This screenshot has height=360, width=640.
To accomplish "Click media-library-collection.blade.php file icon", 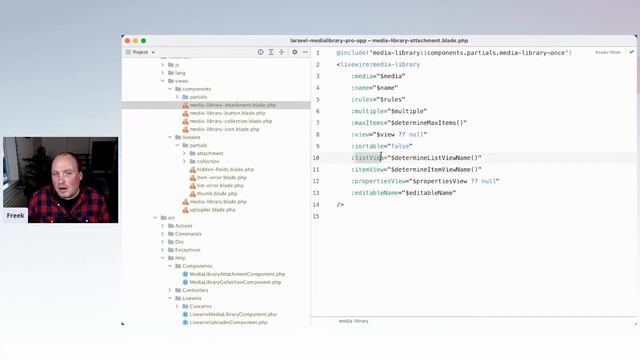I will [x=185, y=121].
